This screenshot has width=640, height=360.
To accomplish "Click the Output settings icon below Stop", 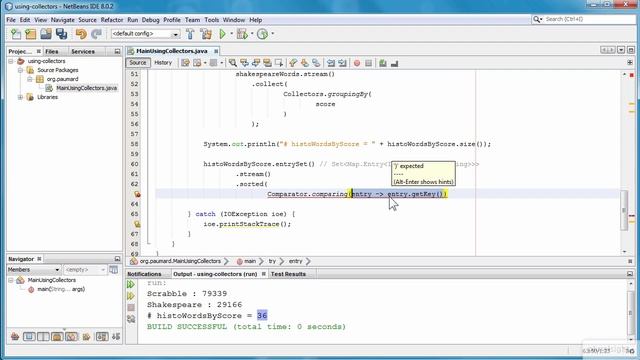I will 131,319.
